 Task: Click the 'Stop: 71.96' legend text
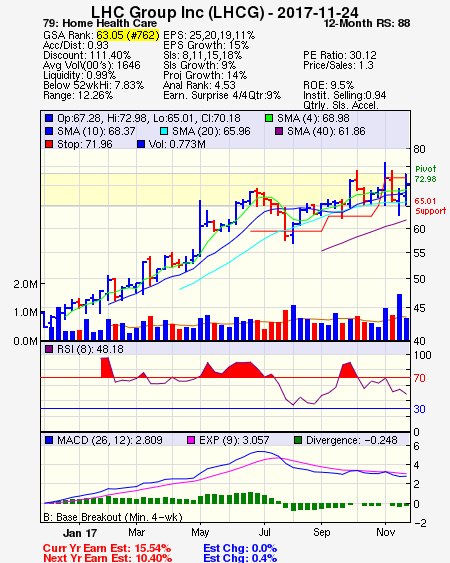[x=85, y=144]
